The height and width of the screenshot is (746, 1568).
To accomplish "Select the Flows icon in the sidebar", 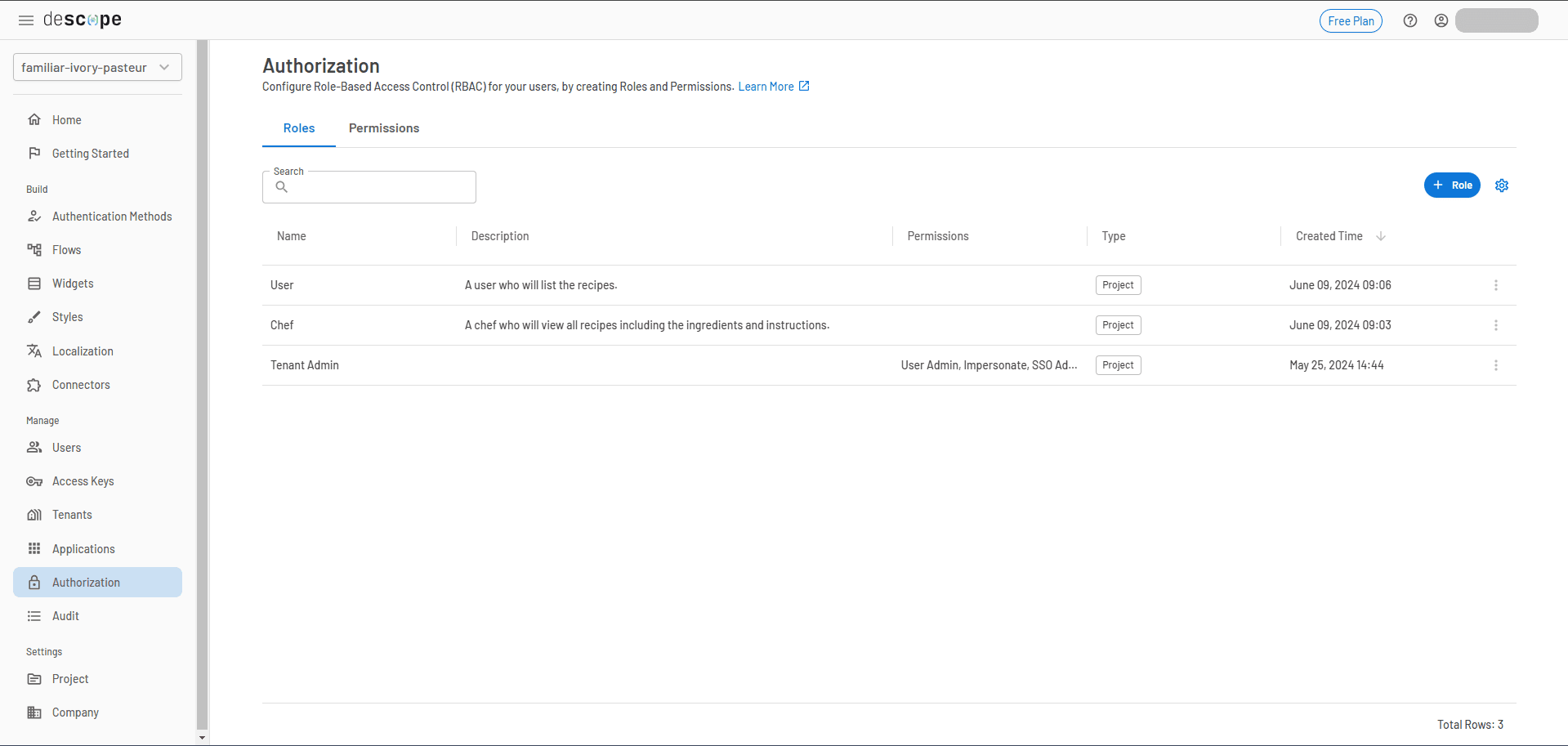I will point(34,249).
